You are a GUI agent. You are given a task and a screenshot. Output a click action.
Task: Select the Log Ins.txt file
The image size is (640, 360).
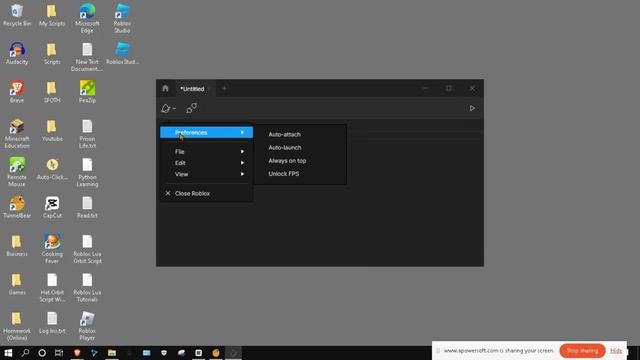pyautogui.click(x=52, y=322)
